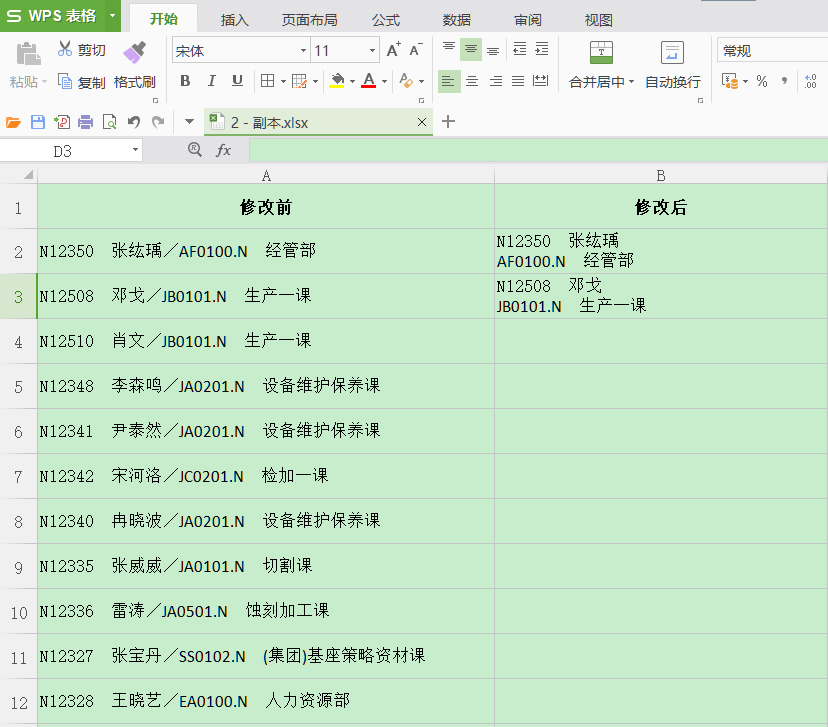Click the Increase Font Size icon
Screen dimensions: 828x727
[393, 50]
